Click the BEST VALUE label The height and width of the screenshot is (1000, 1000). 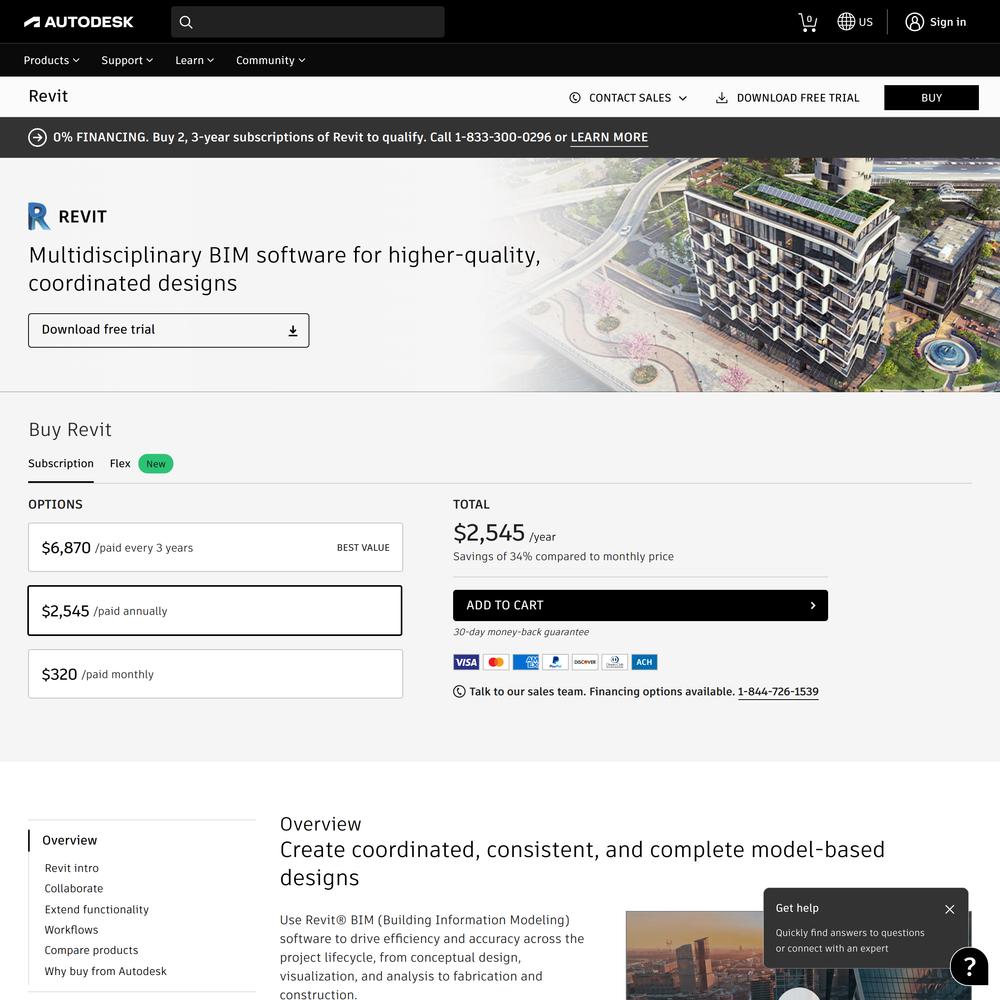[363, 548]
